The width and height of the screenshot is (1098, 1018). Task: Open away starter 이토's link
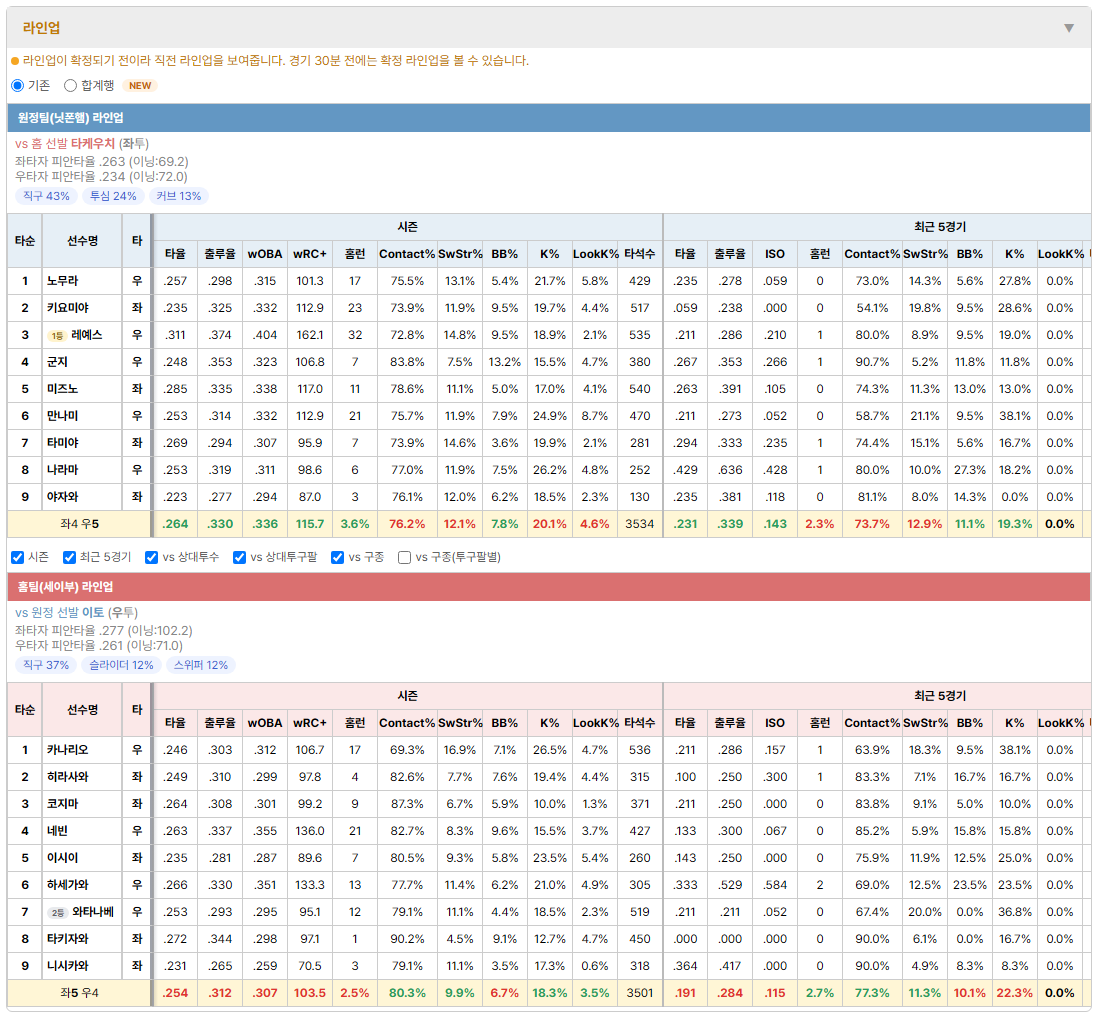(93, 613)
